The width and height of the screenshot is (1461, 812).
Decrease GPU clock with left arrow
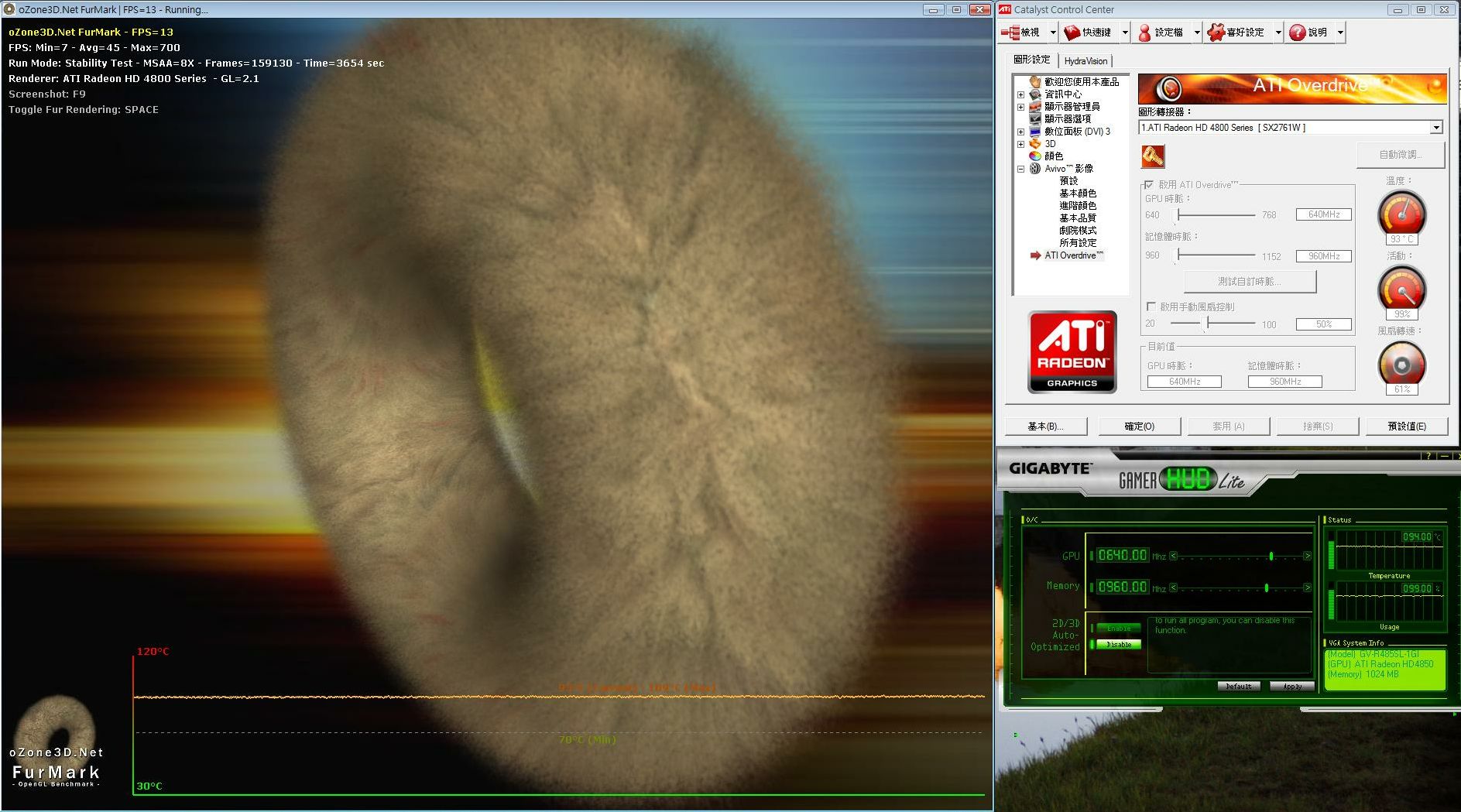click(x=1173, y=556)
